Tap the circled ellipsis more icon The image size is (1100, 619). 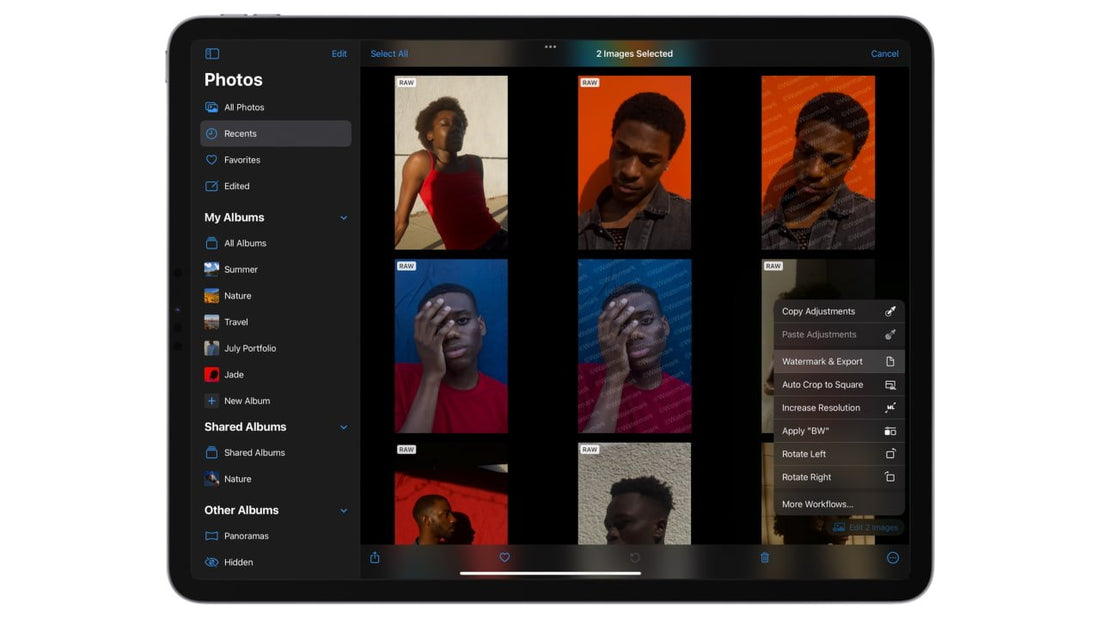pos(892,558)
